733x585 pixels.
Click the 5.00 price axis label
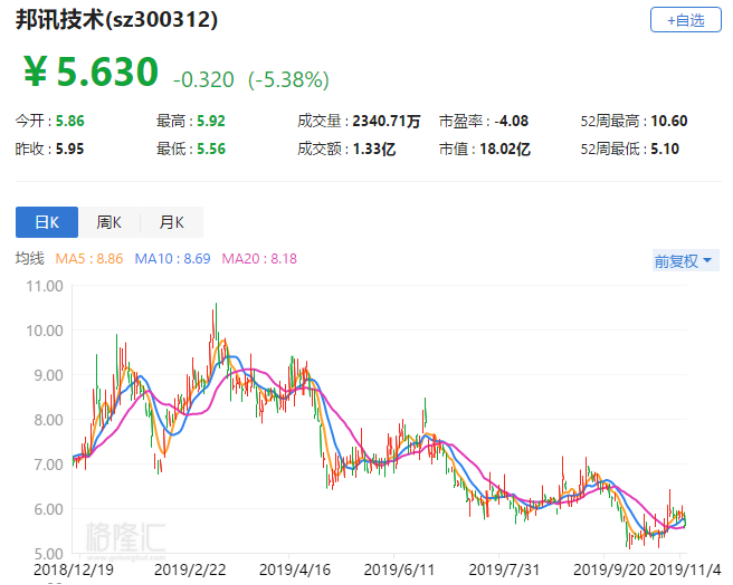click(48, 554)
